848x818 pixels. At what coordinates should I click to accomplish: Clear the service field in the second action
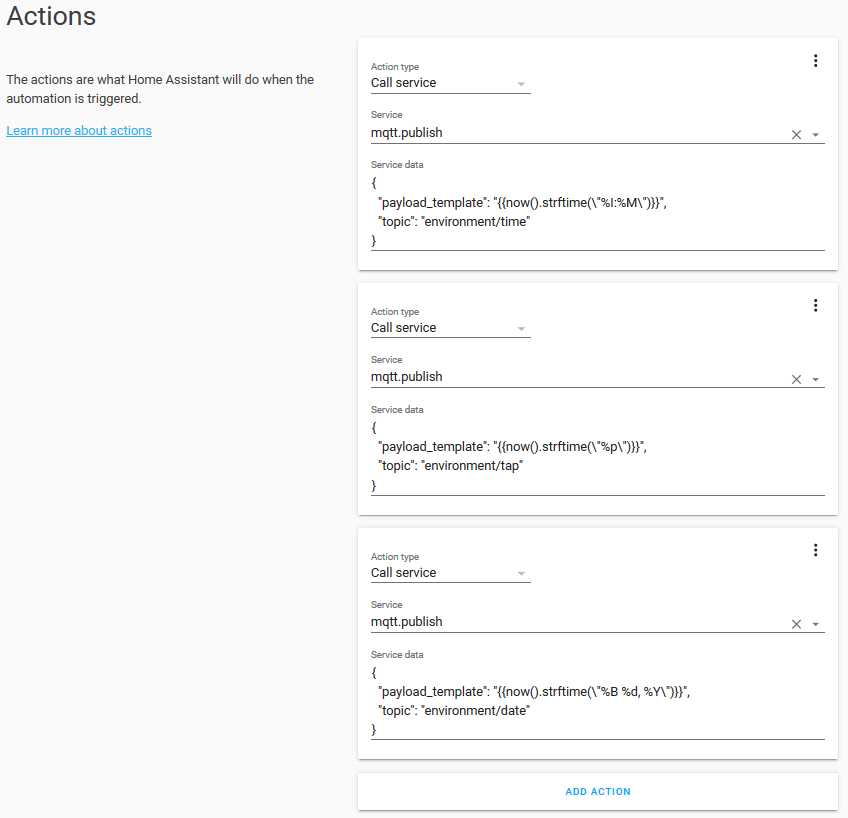coord(797,379)
